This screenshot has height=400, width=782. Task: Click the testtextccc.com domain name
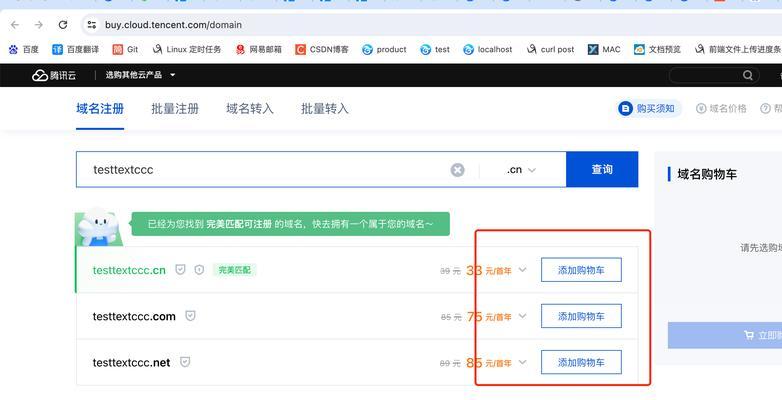(x=134, y=316)
